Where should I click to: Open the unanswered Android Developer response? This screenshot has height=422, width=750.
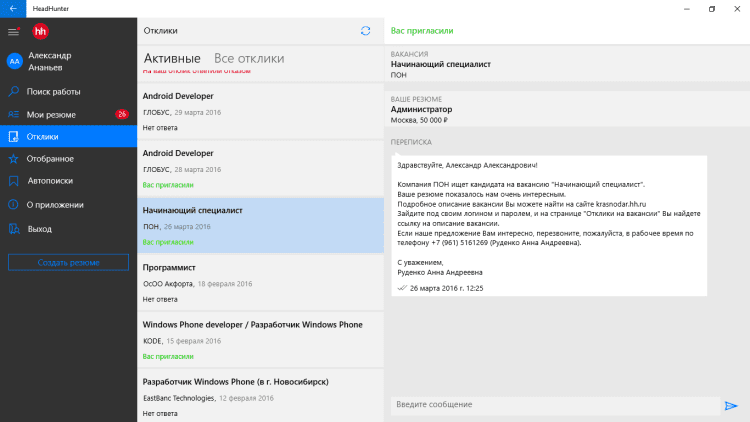coord(260,112)
